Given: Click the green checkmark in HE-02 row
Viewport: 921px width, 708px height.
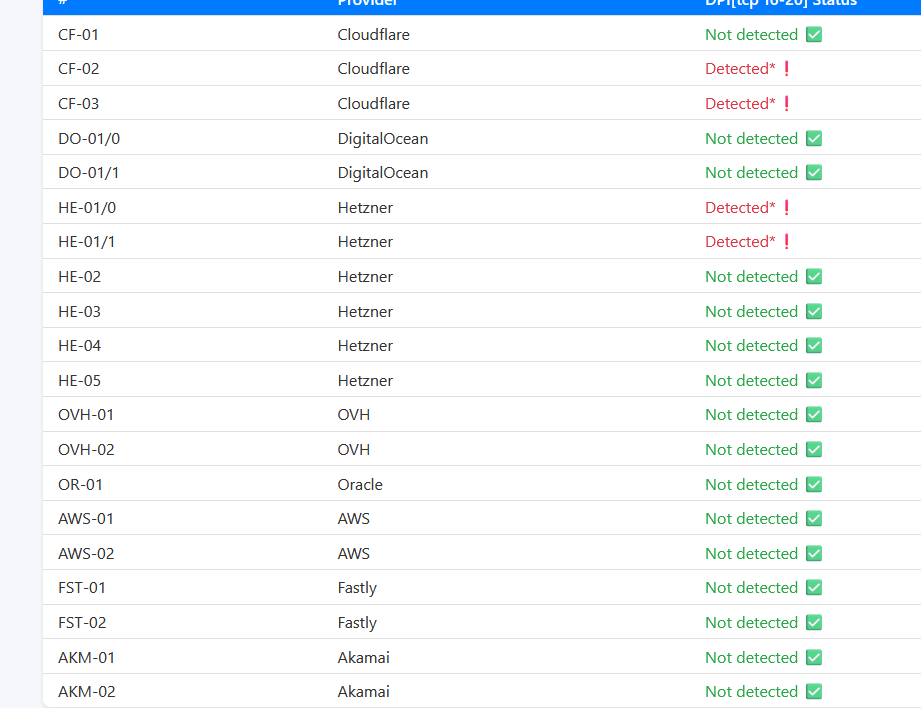Looking at the screenshot, I should (814, 276).
